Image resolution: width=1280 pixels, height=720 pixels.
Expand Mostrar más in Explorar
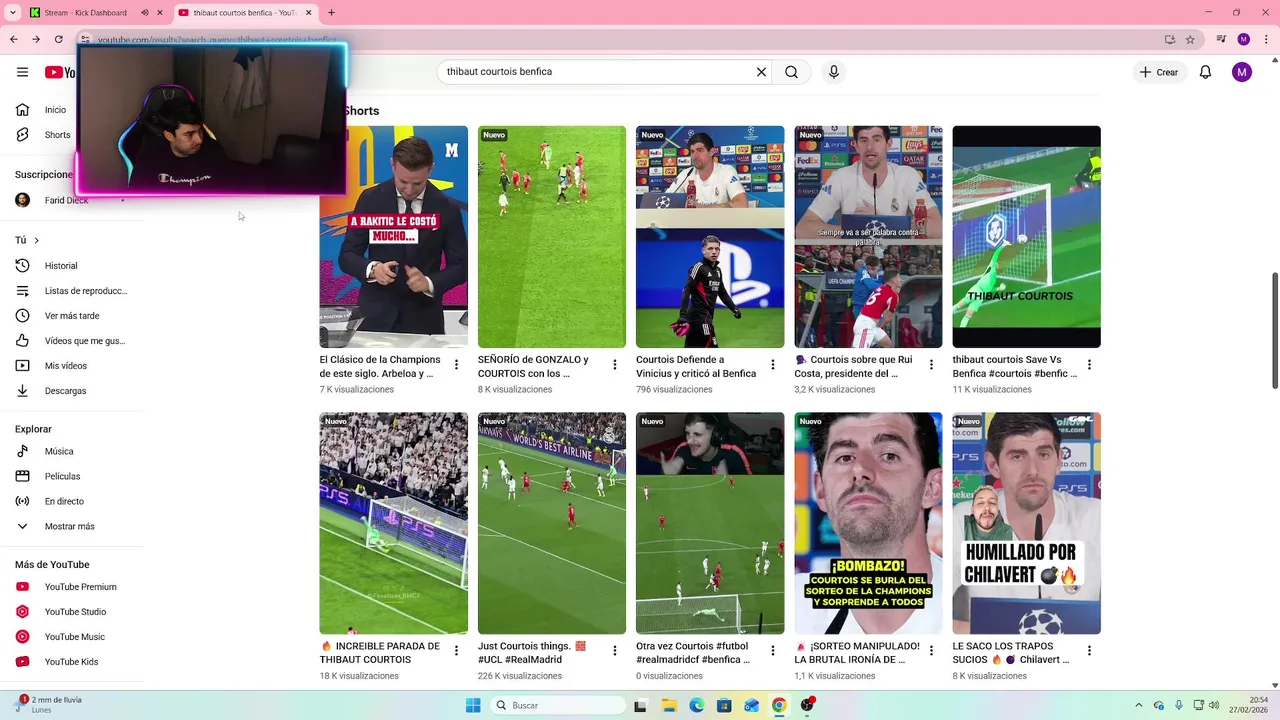(71, 526)
